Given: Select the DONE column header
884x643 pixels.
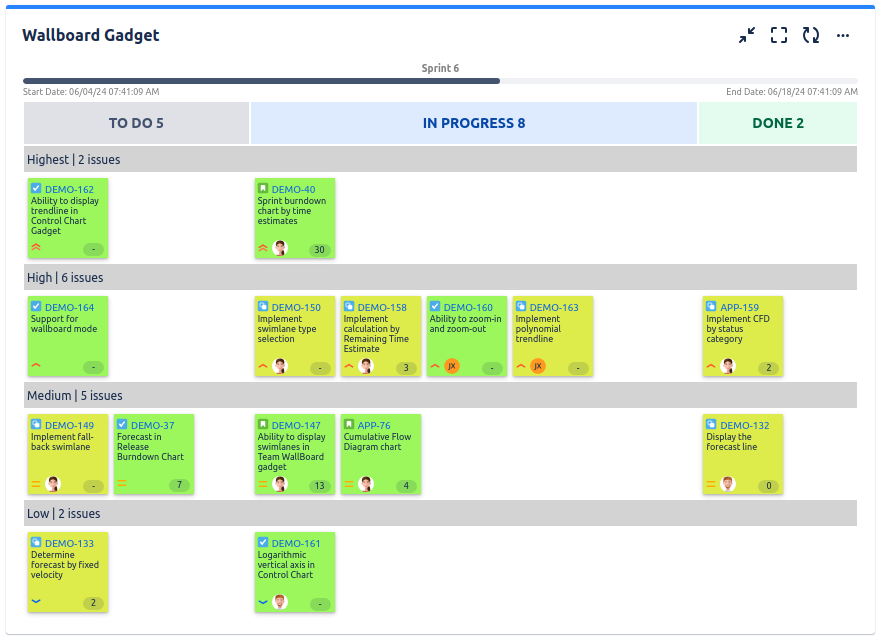Looking at the screenshot, I should (778, 122).
